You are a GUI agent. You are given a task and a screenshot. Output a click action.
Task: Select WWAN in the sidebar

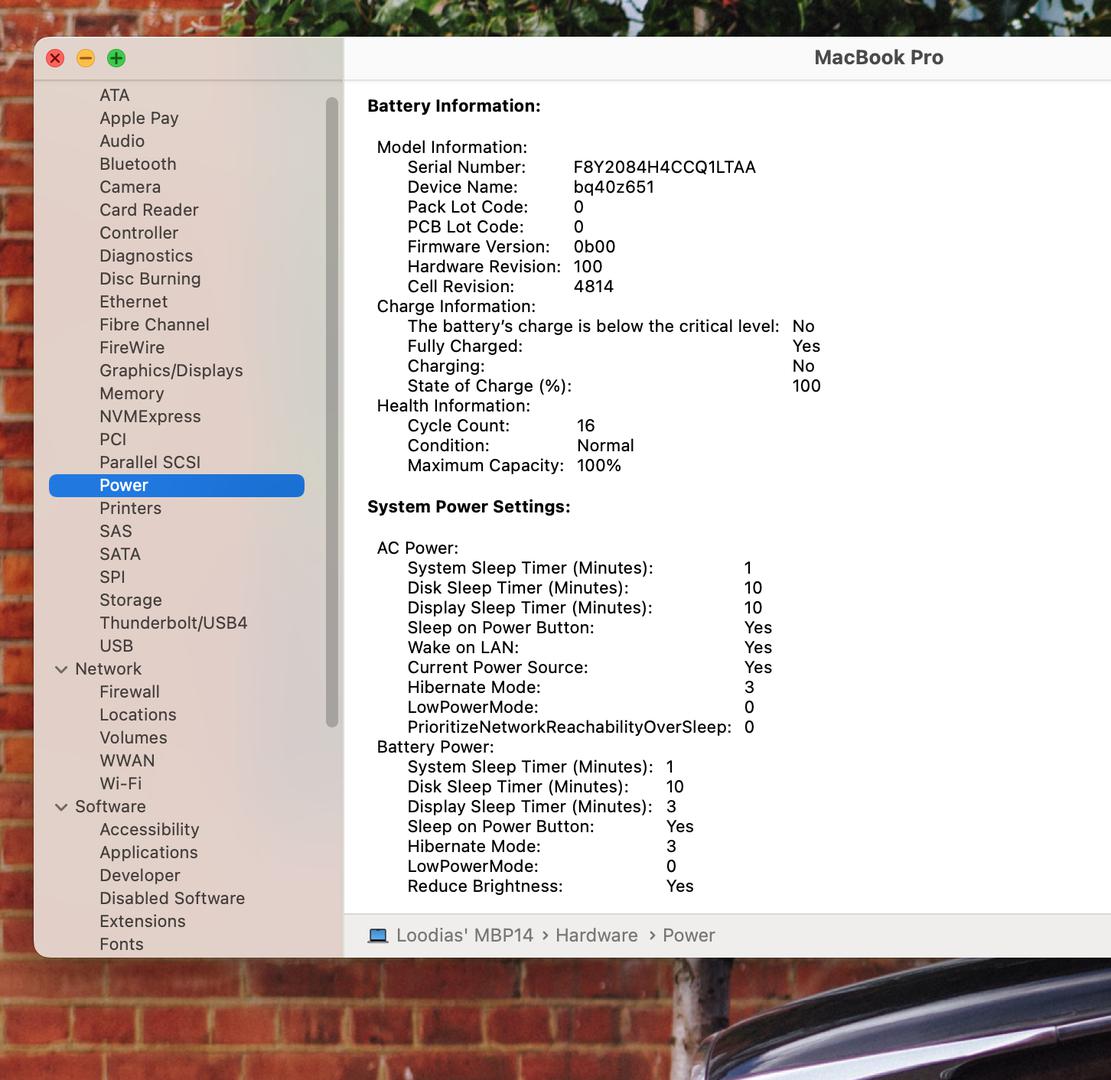127,760
